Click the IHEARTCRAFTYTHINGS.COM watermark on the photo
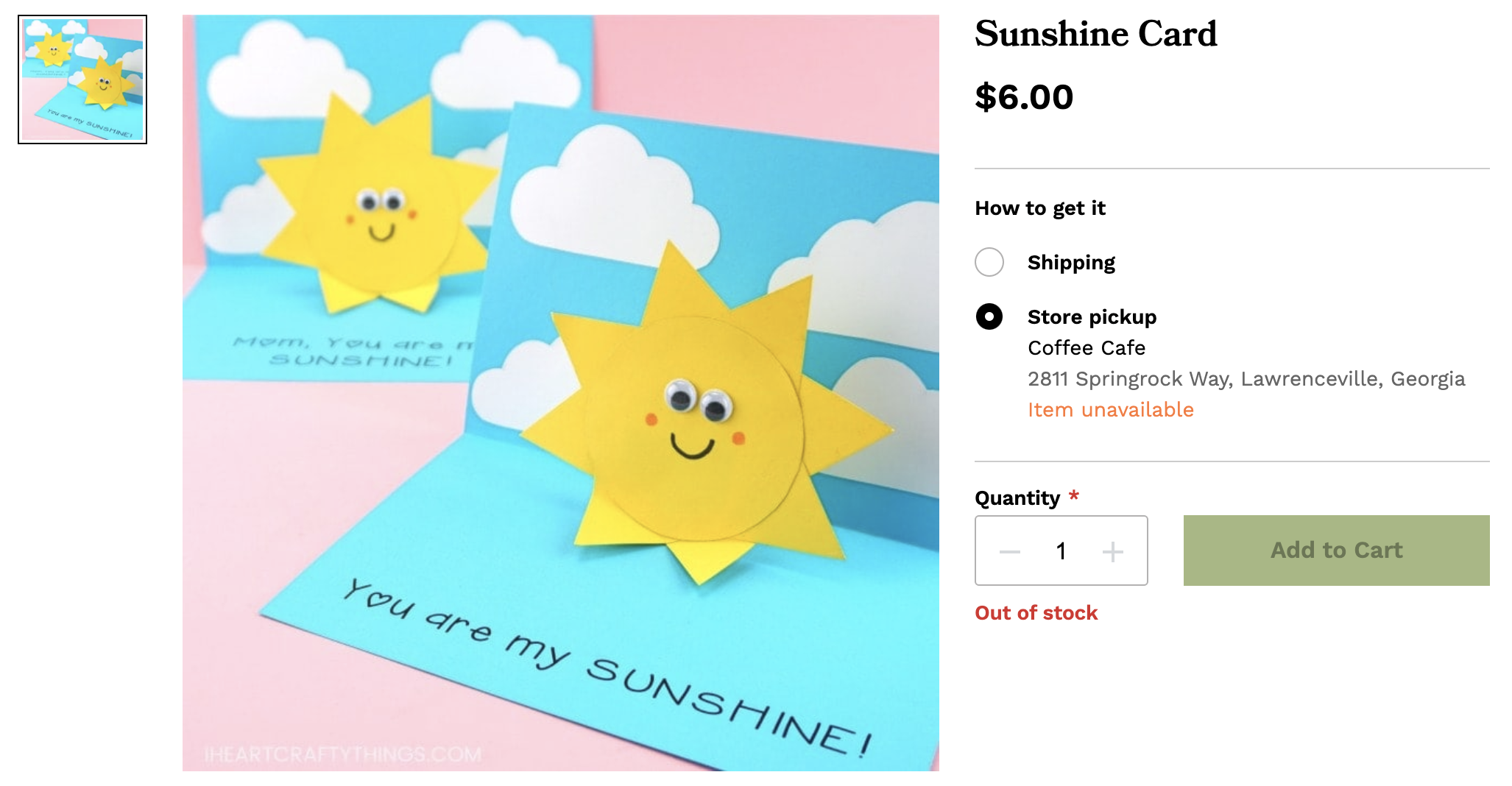This screenshot has width=1512, height=786. point(343,754)
